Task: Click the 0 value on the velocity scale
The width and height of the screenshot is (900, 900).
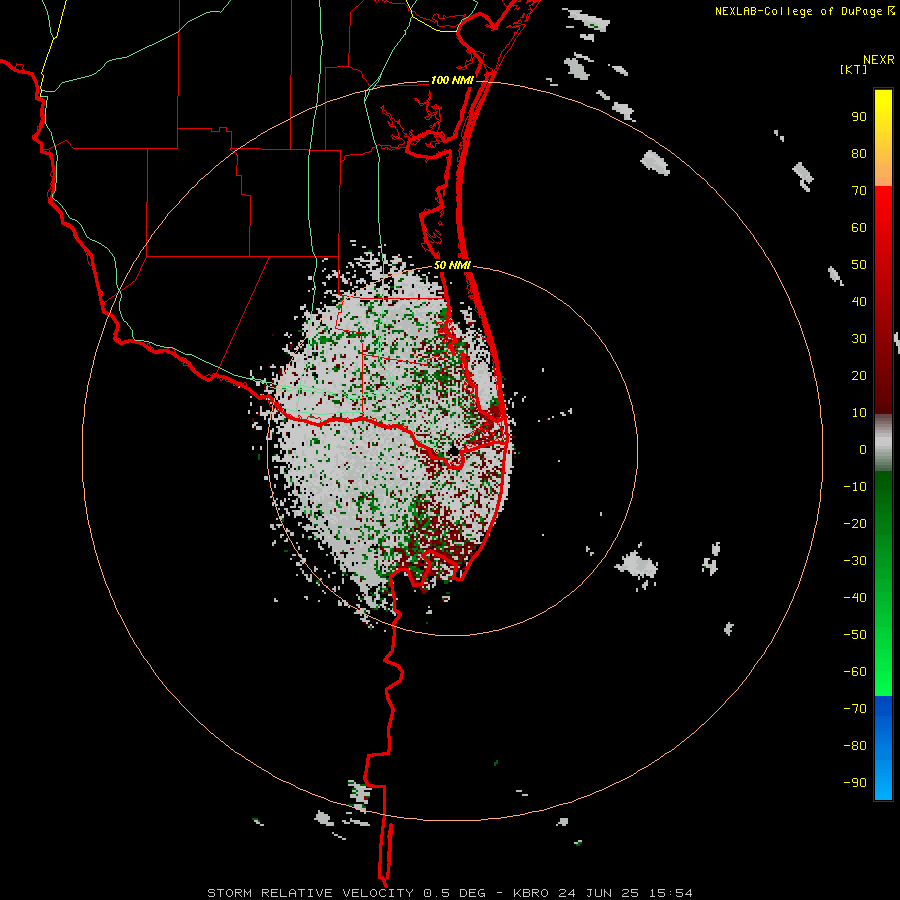Action: tap(863, 450)
